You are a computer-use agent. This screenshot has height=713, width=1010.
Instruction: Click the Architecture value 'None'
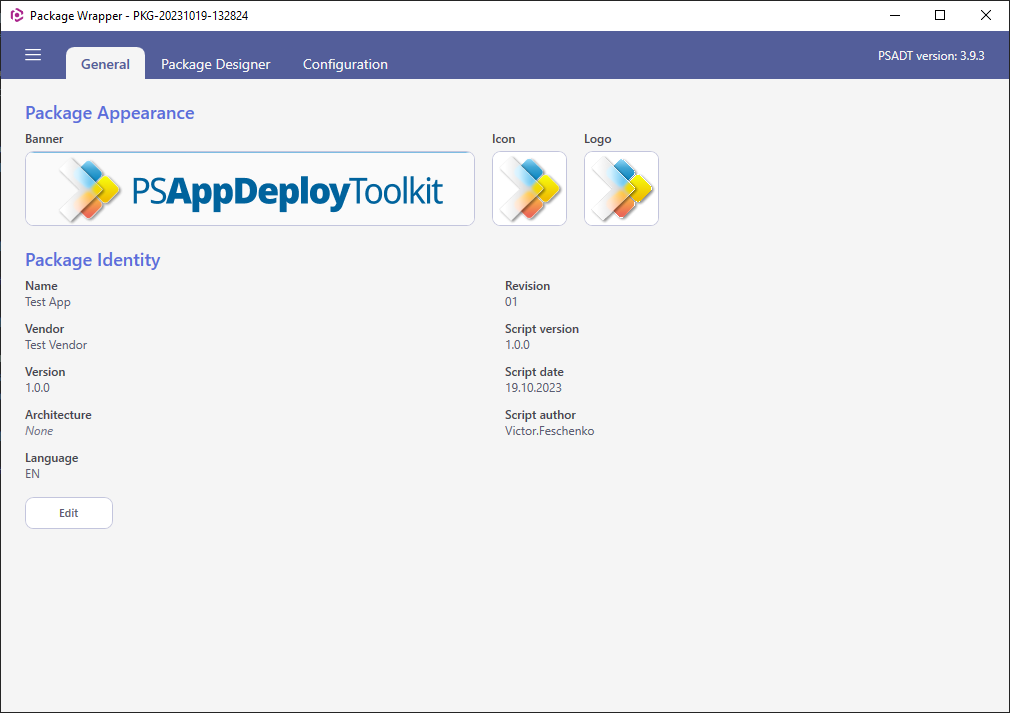pyautogui.click(x=39, y=431)
